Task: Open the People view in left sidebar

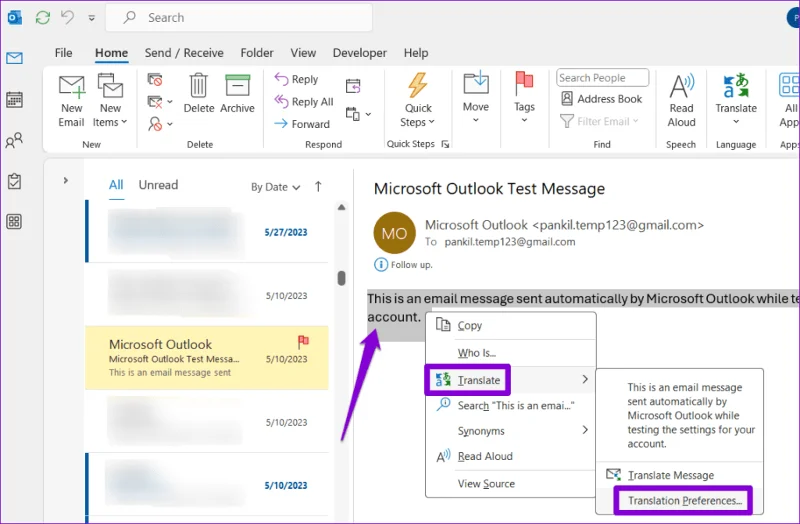Action: tap(14, 140)
